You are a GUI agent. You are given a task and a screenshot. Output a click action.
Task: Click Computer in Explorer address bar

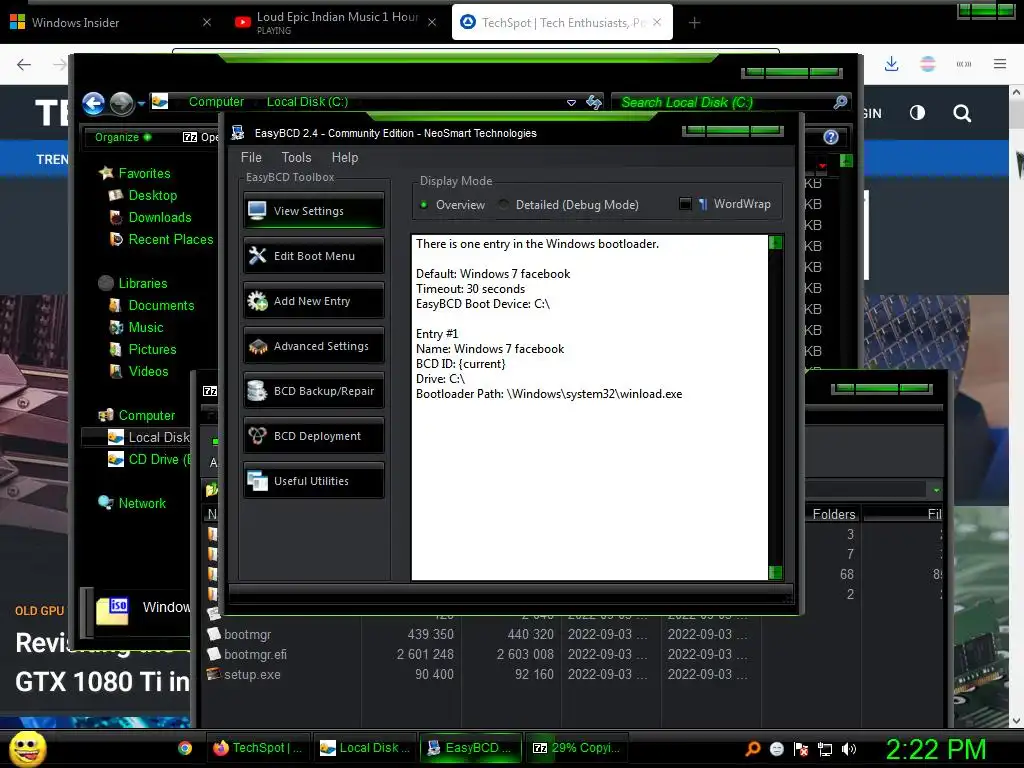[x=216, y=102]
